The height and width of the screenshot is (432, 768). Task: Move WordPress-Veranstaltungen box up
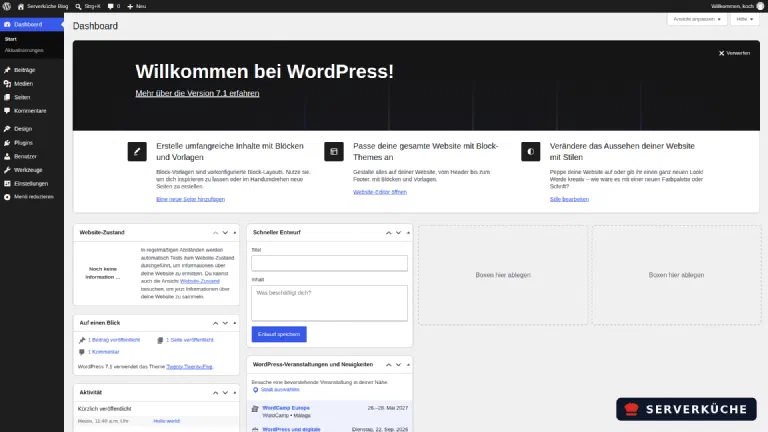pos(388,365)
